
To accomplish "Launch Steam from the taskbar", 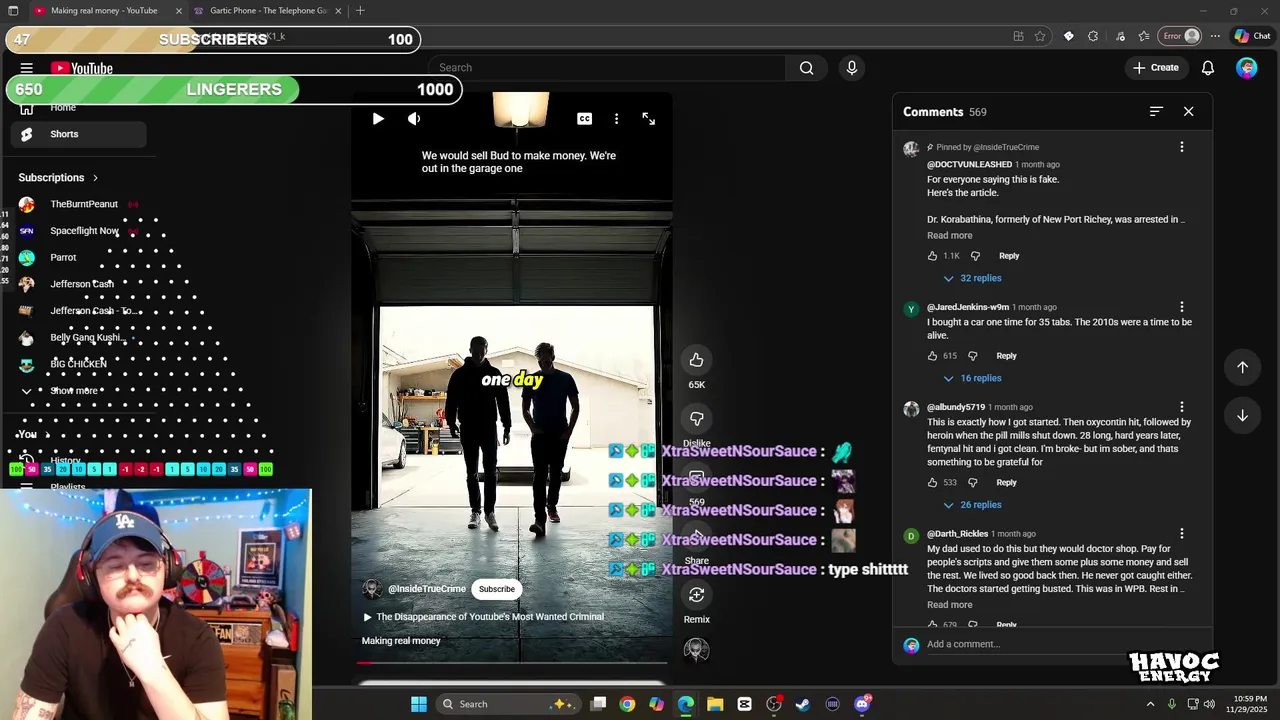I will click(803, 704).
